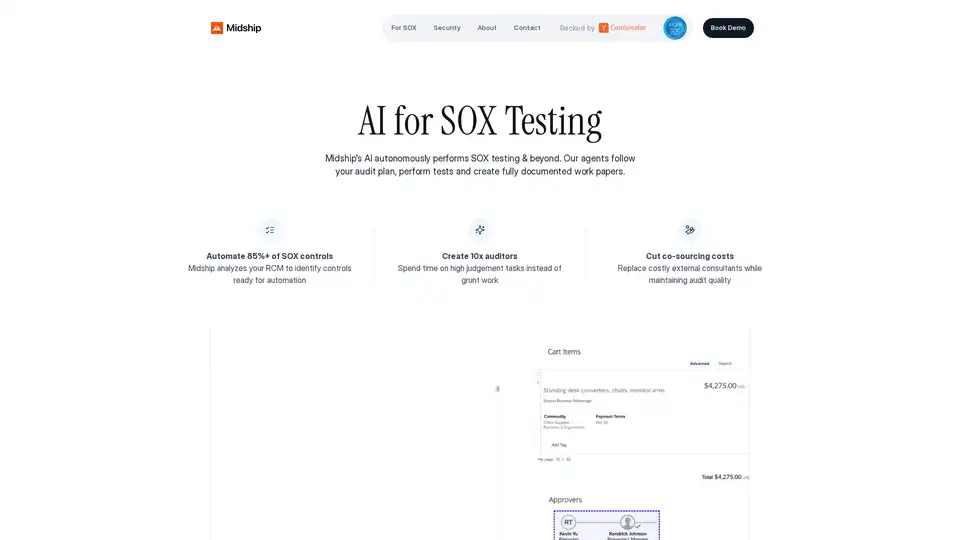This screenshot has width=960, height=540.
Task: Navigate to the Contact page
Action: (527, 28)
